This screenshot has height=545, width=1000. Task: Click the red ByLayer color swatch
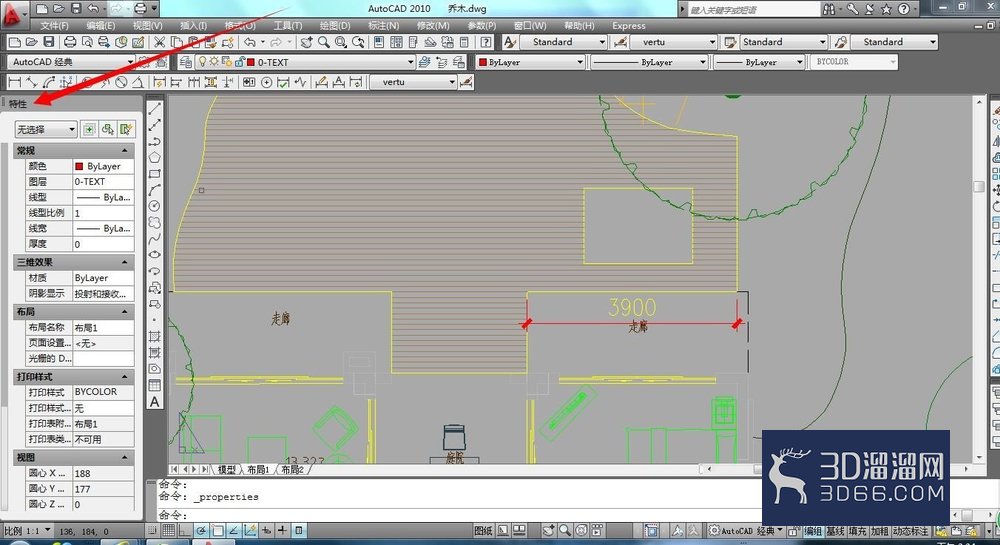pyautogui.click(x=79, y=166)
